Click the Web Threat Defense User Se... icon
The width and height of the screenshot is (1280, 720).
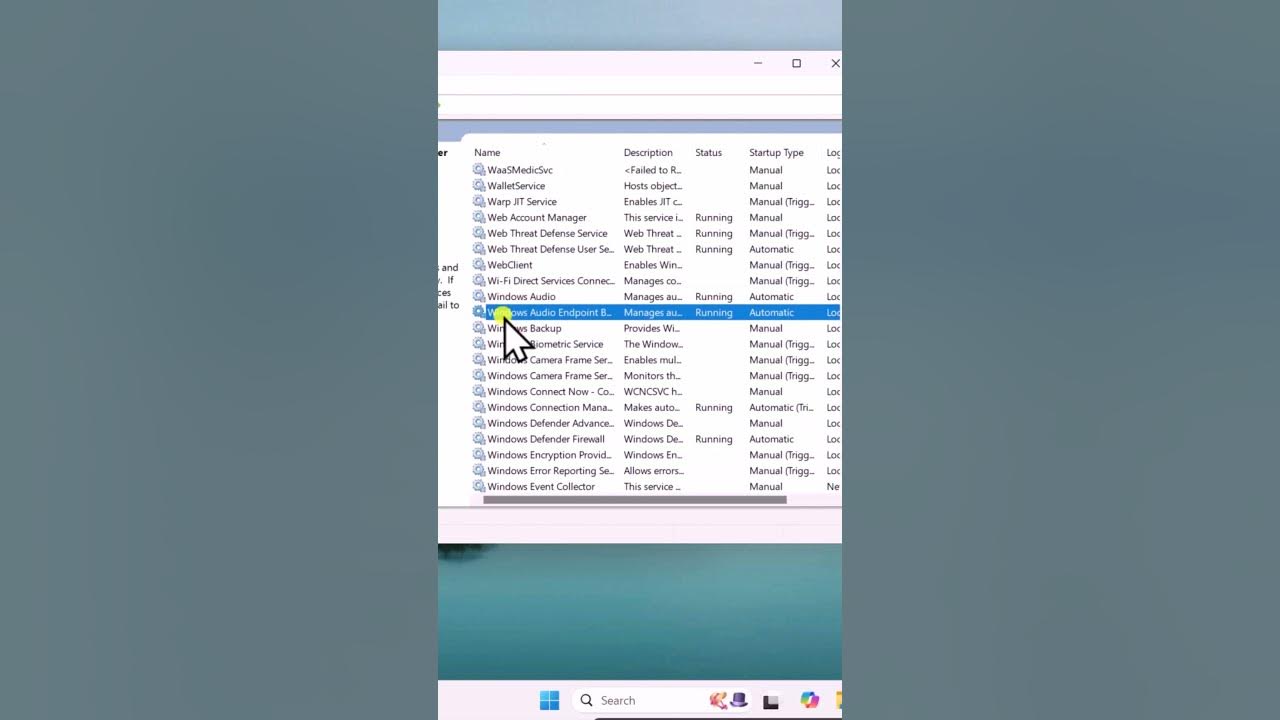pos(479,250)
